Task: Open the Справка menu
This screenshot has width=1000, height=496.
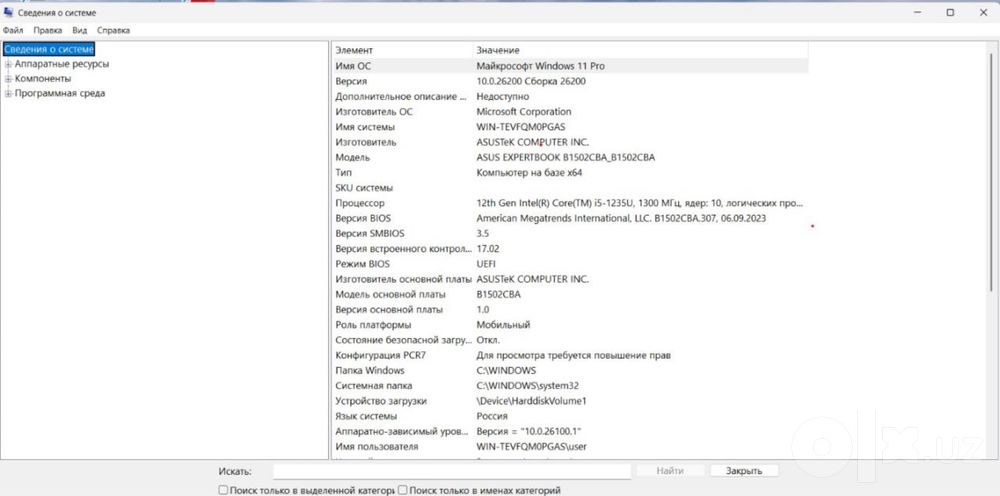Action: (x=114, y=30)
